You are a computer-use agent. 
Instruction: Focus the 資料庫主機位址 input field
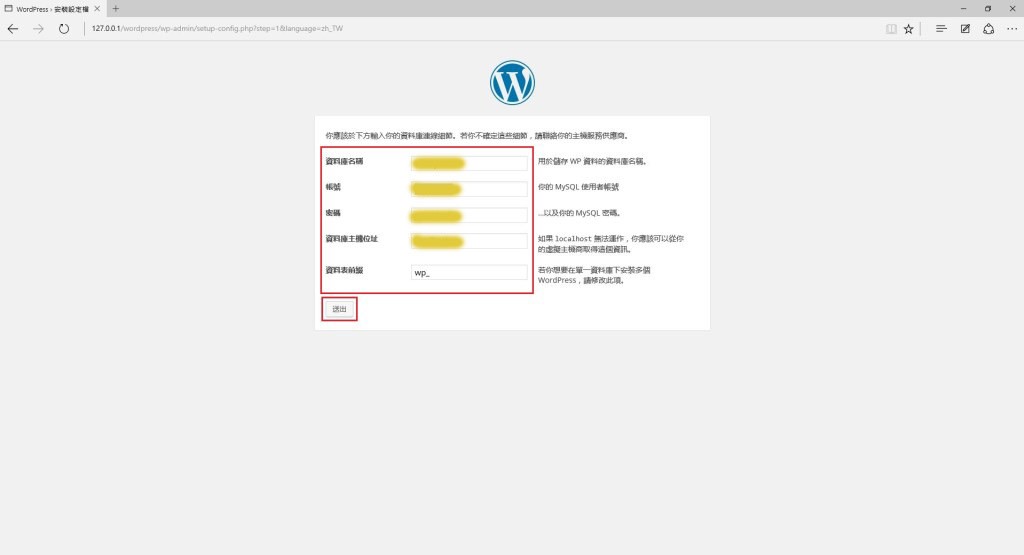(x=469, y=241)
